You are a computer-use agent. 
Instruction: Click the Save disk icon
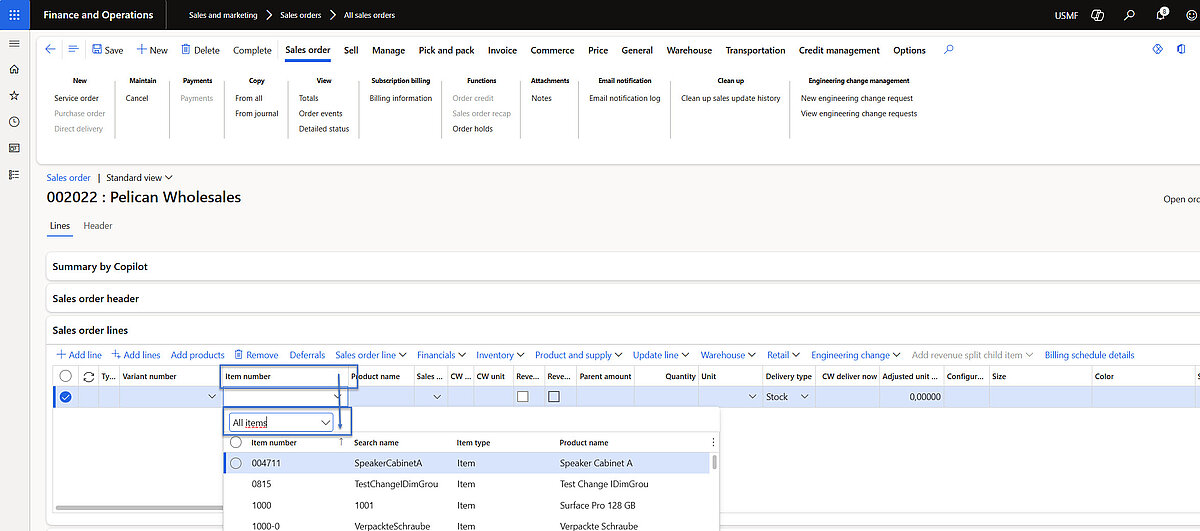tap(97, 50)
